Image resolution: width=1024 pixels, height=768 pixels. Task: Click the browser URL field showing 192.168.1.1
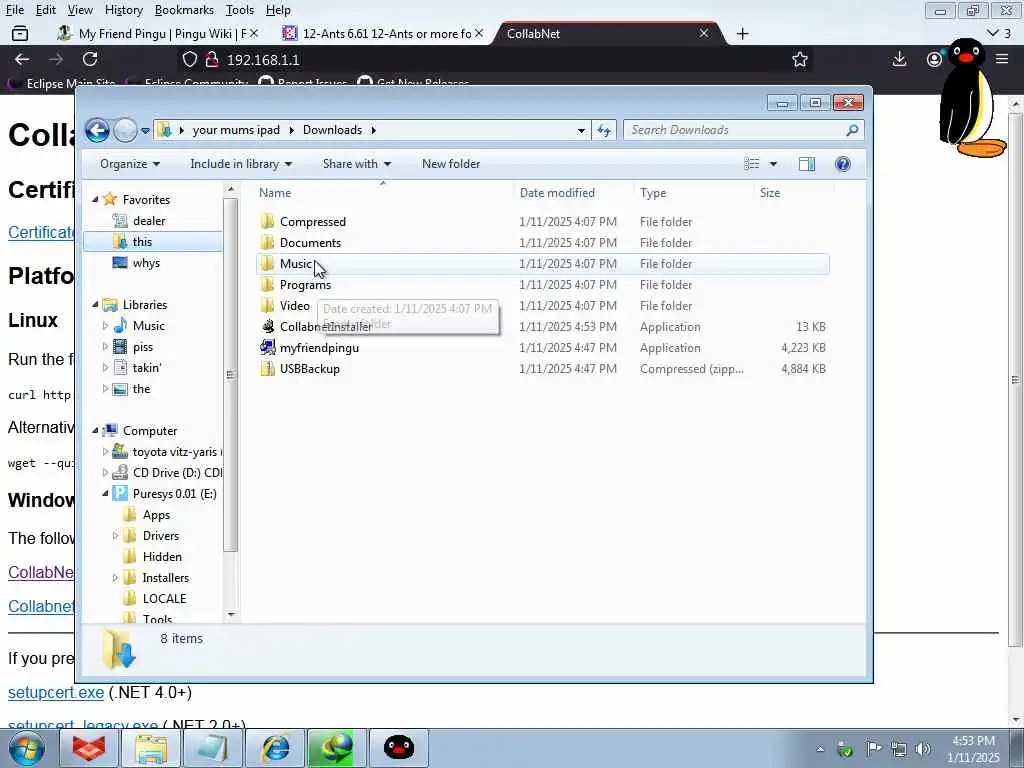[483, 59]
